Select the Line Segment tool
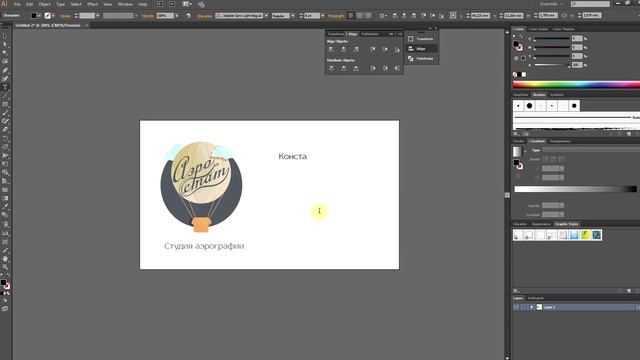 [5, 96]
